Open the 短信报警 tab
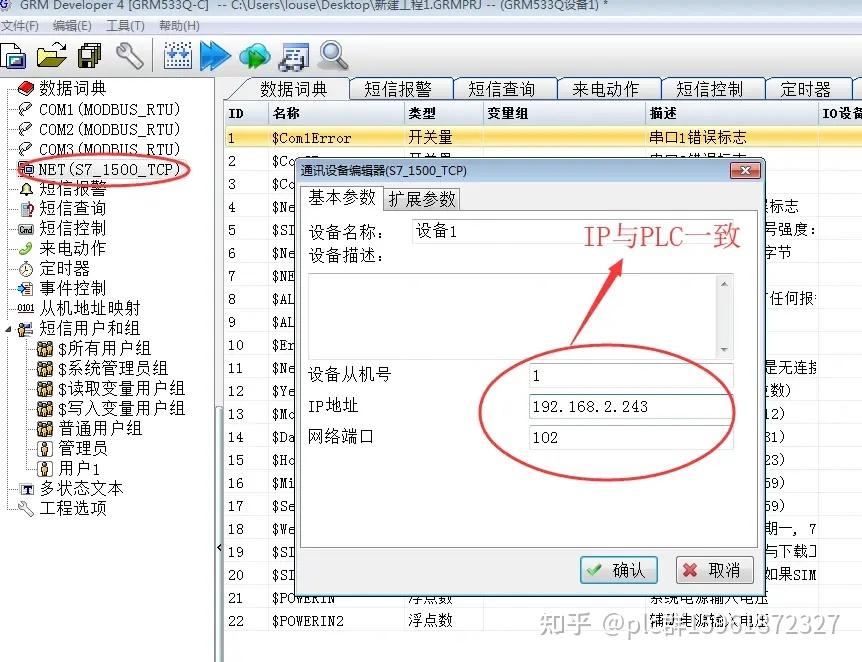 point(400,88)
